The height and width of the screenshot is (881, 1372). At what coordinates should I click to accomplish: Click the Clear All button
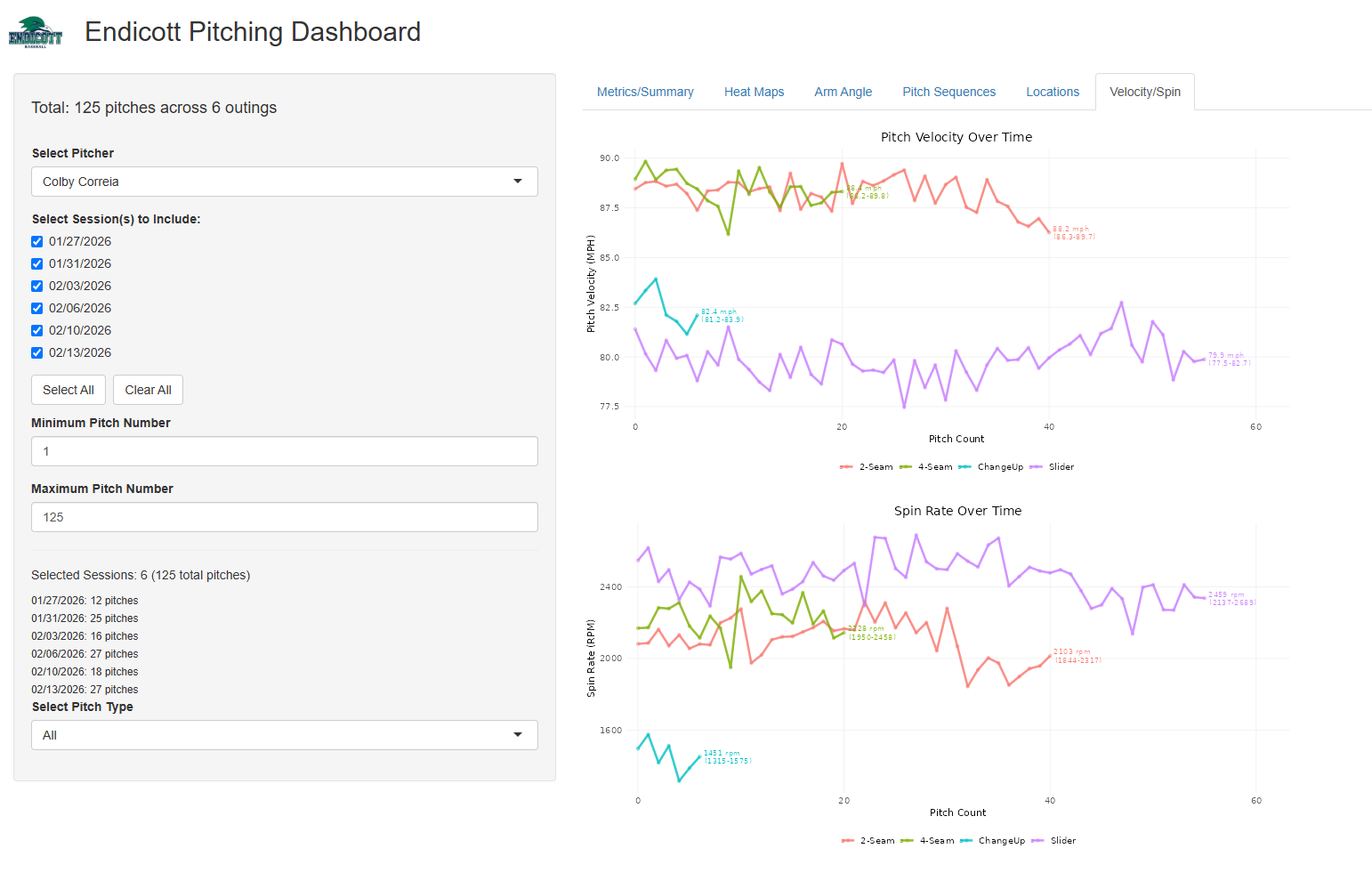[x=148, y=390]
